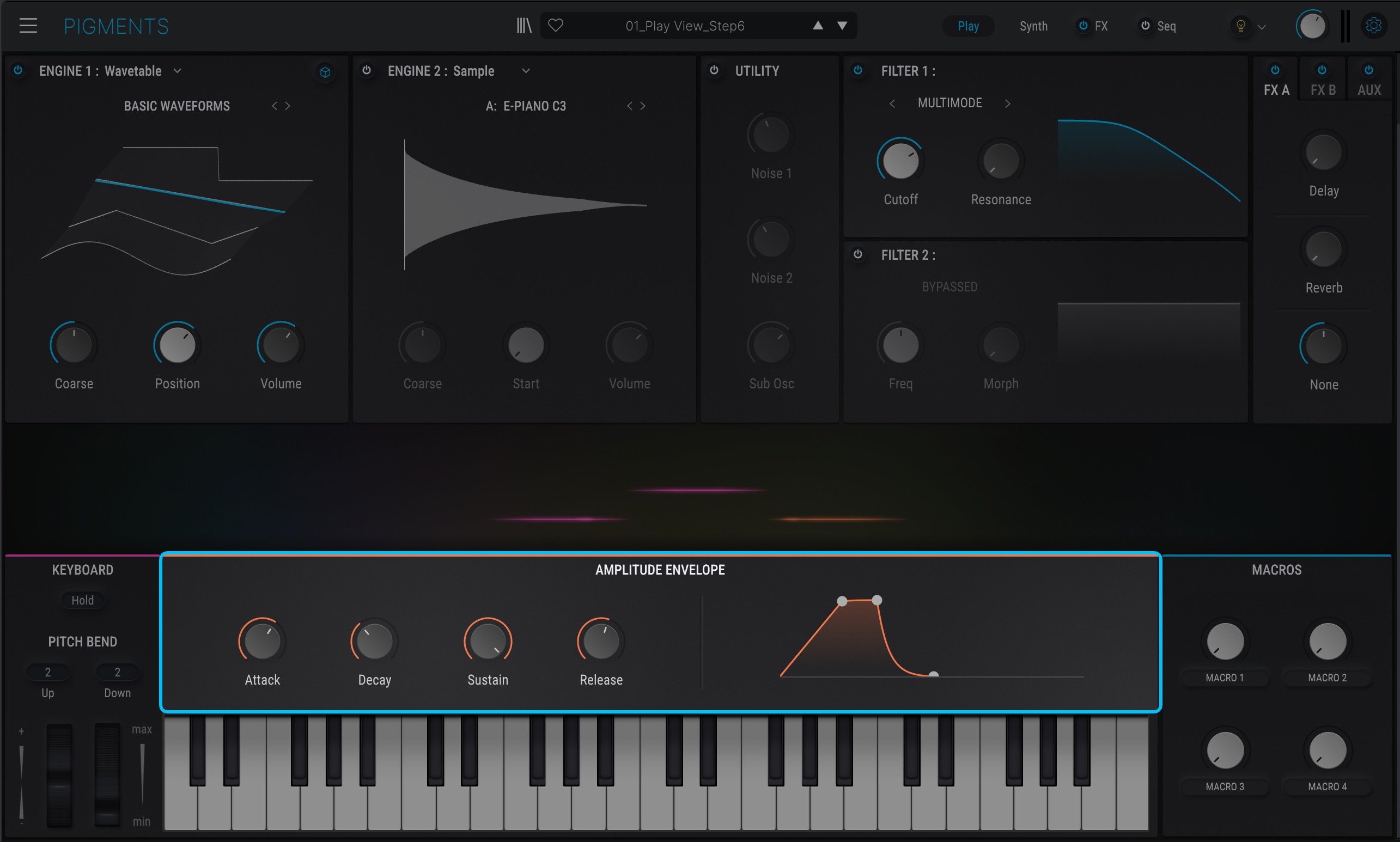The image size is (1400, 842).
Task: Choose next Multimode filter type arrow
Action: 1007,103
